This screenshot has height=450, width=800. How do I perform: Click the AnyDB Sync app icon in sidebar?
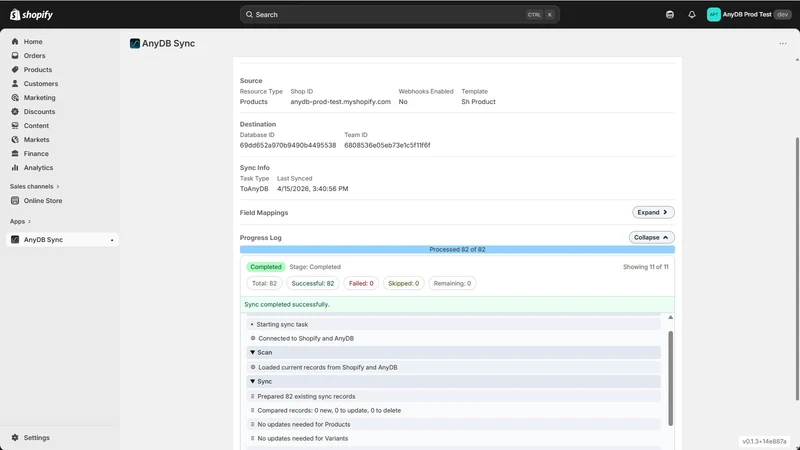(15, 239)
